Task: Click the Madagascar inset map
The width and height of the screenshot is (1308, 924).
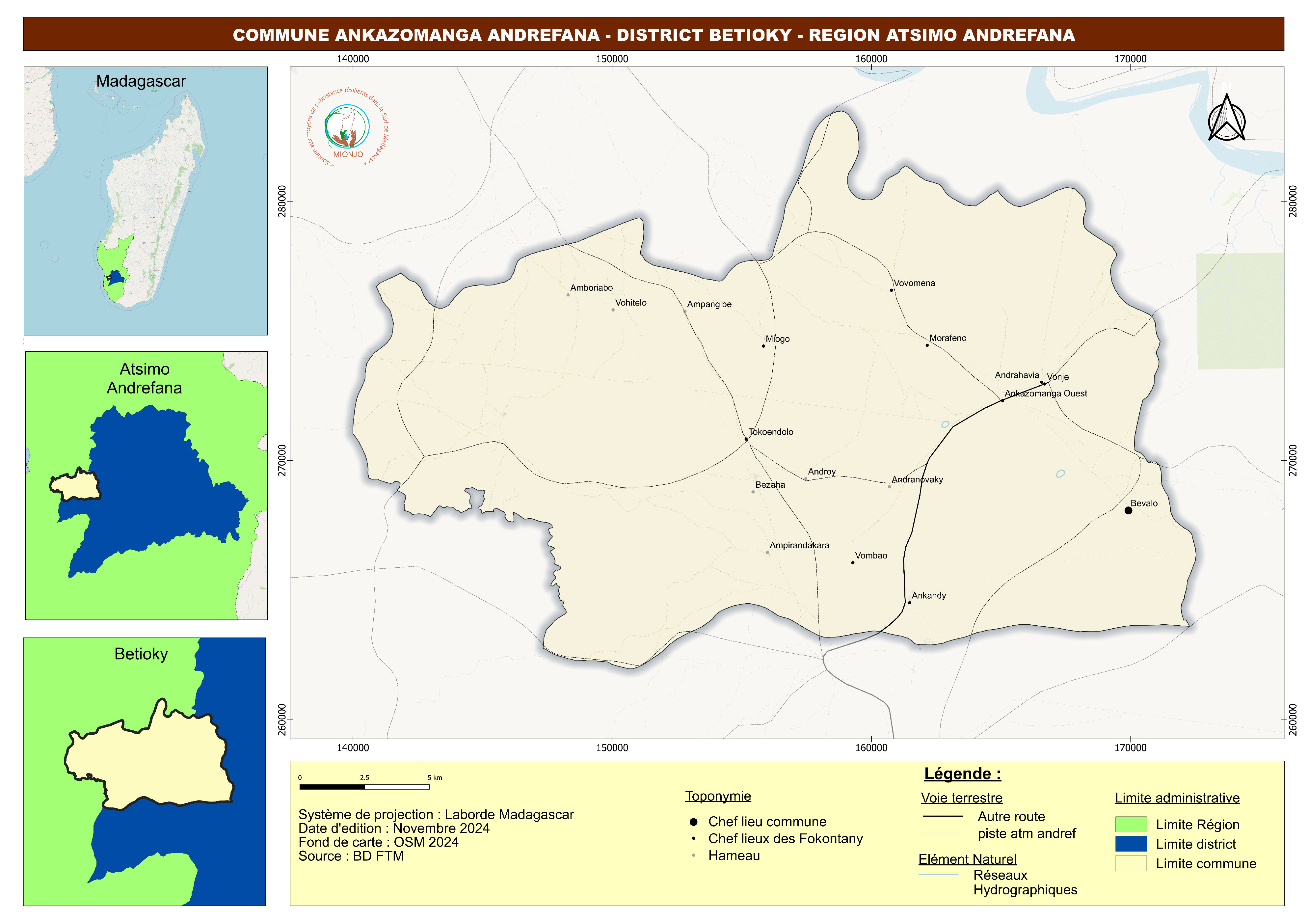Action: point(145,201)
